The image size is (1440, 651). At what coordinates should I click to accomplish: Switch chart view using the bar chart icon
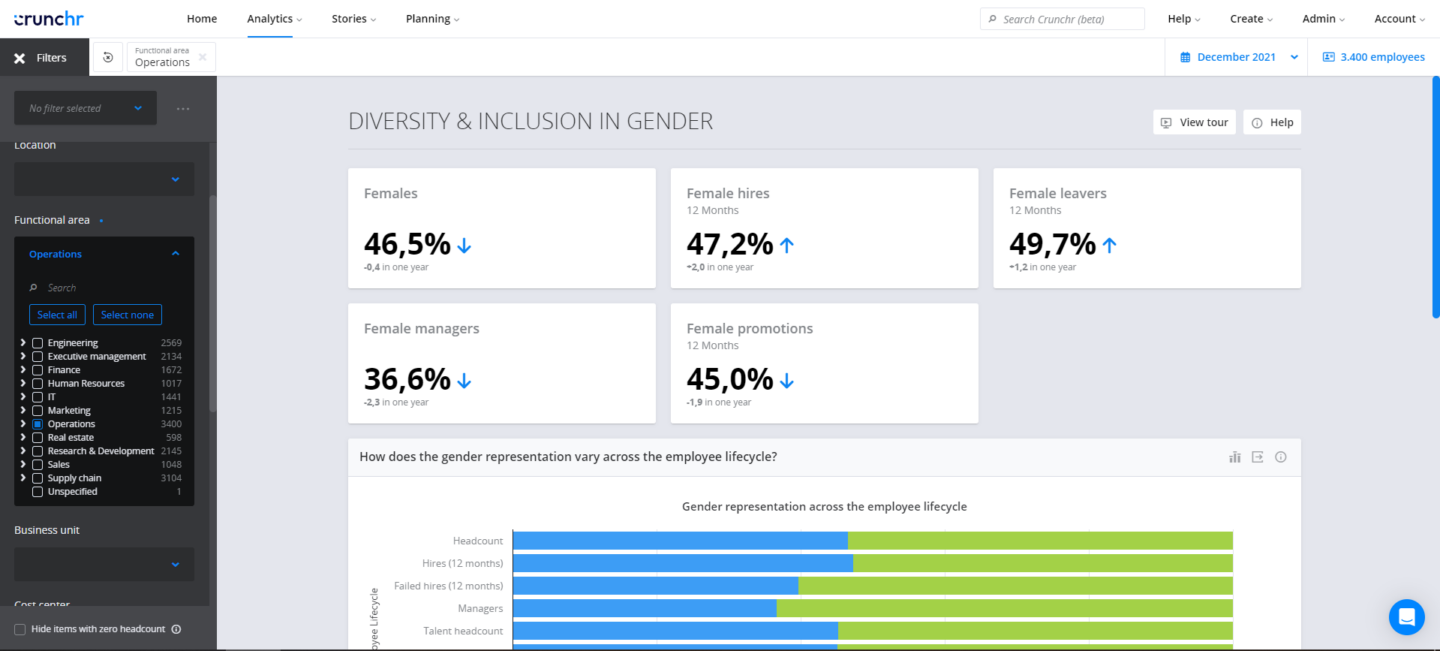coord(1235,457)
